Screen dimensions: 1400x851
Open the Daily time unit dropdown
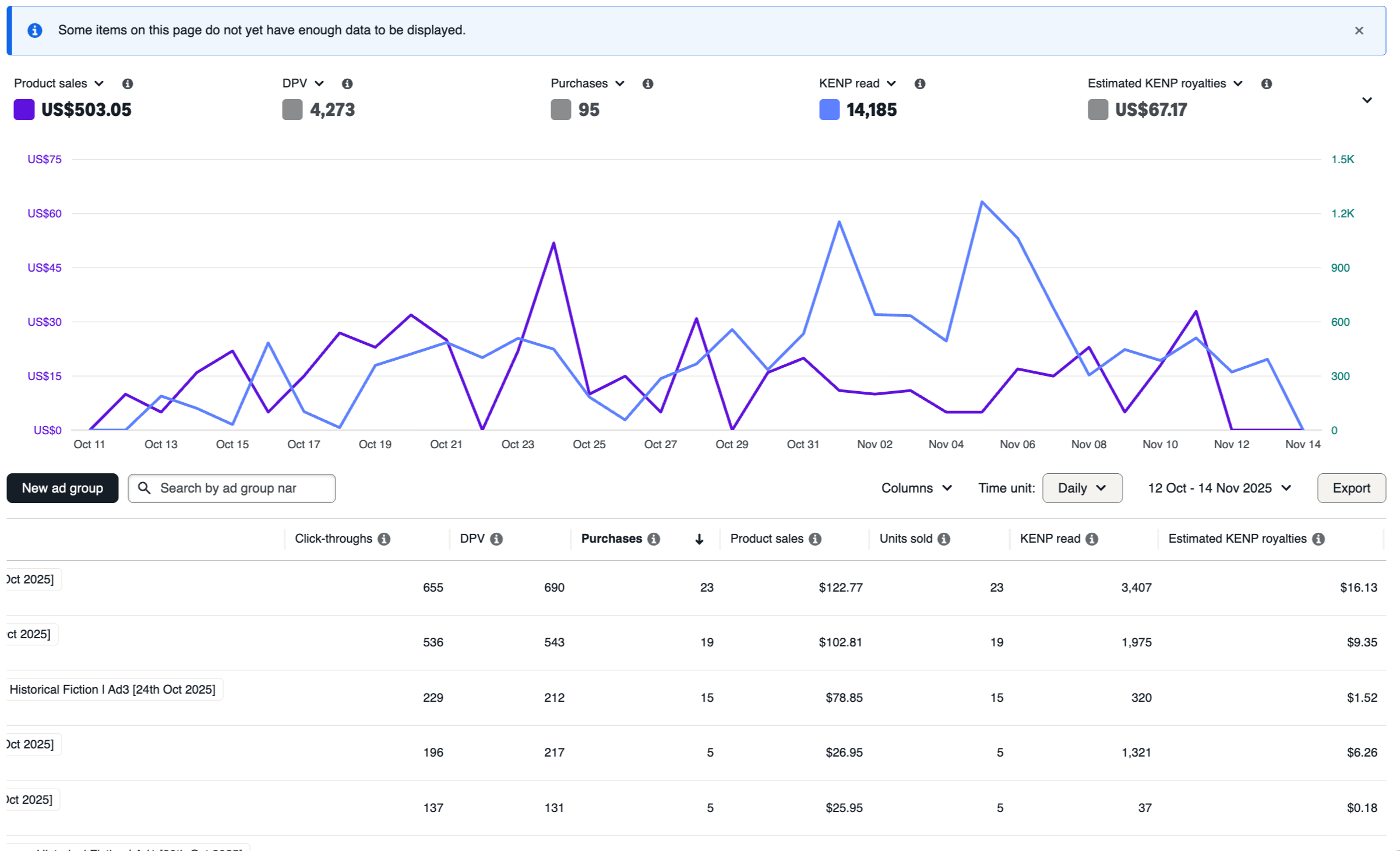pyautogui.click(x=1082, y=488)
